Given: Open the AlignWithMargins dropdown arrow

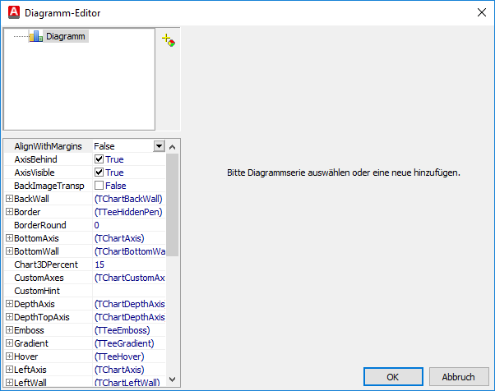Looking at the screenshot, I should pos(159,146).
